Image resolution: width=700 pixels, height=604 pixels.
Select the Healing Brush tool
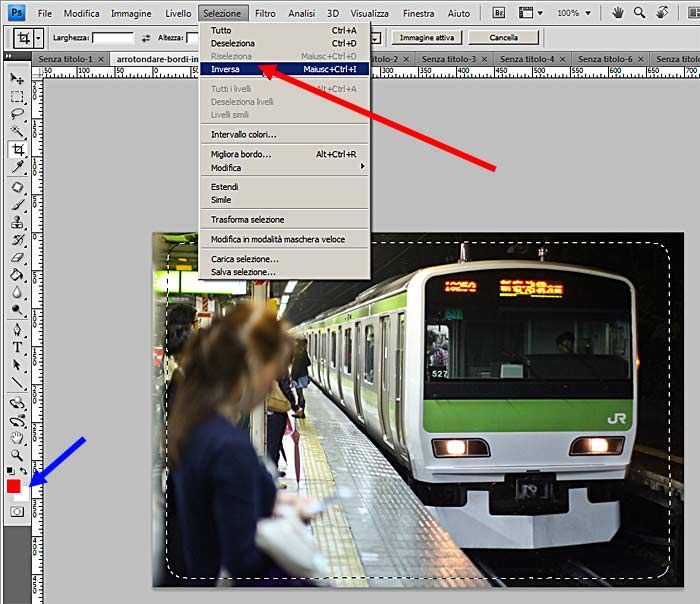pos(17,187)
